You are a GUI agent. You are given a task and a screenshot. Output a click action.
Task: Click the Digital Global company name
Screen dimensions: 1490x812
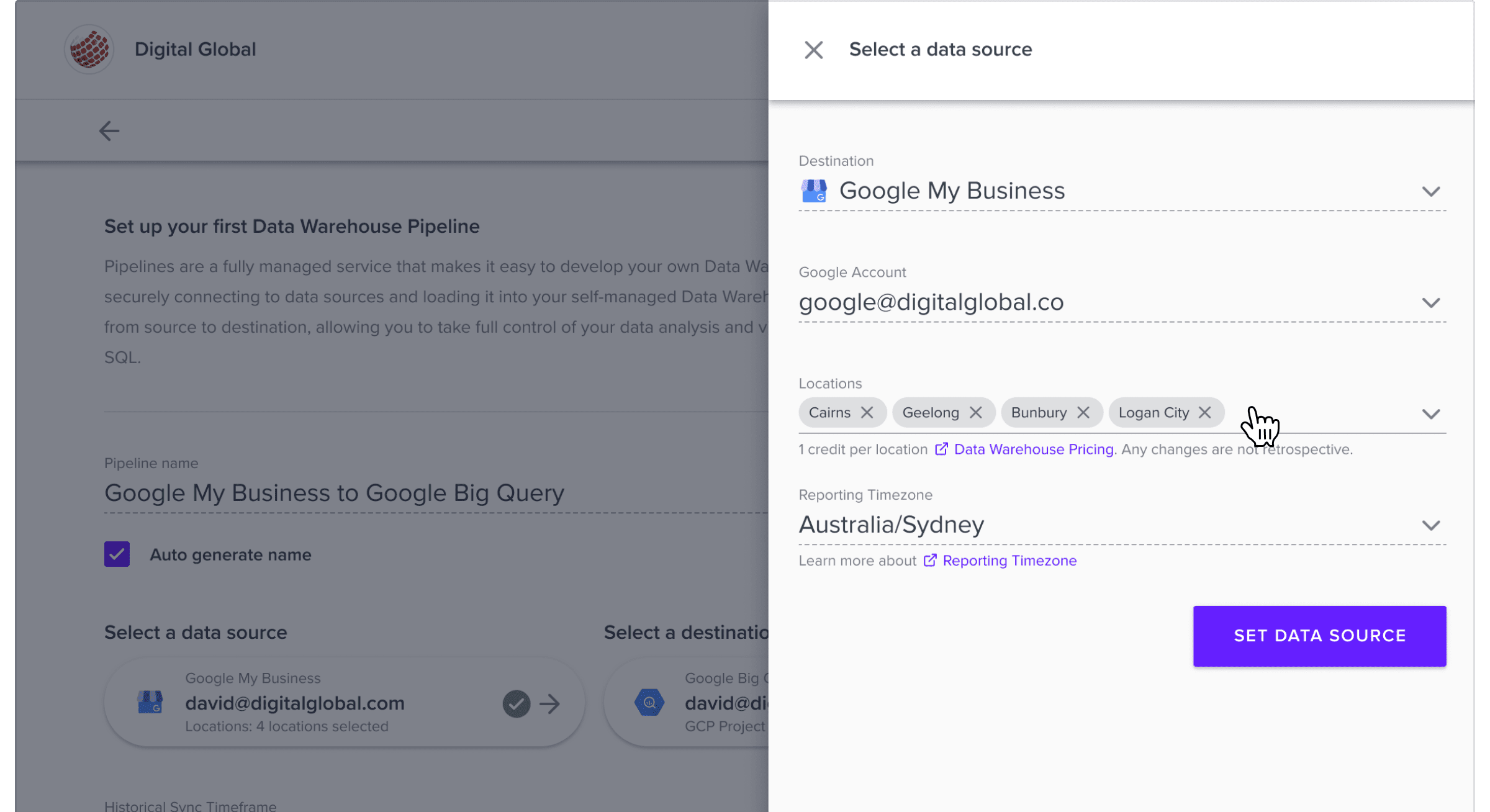pos(195,49)
